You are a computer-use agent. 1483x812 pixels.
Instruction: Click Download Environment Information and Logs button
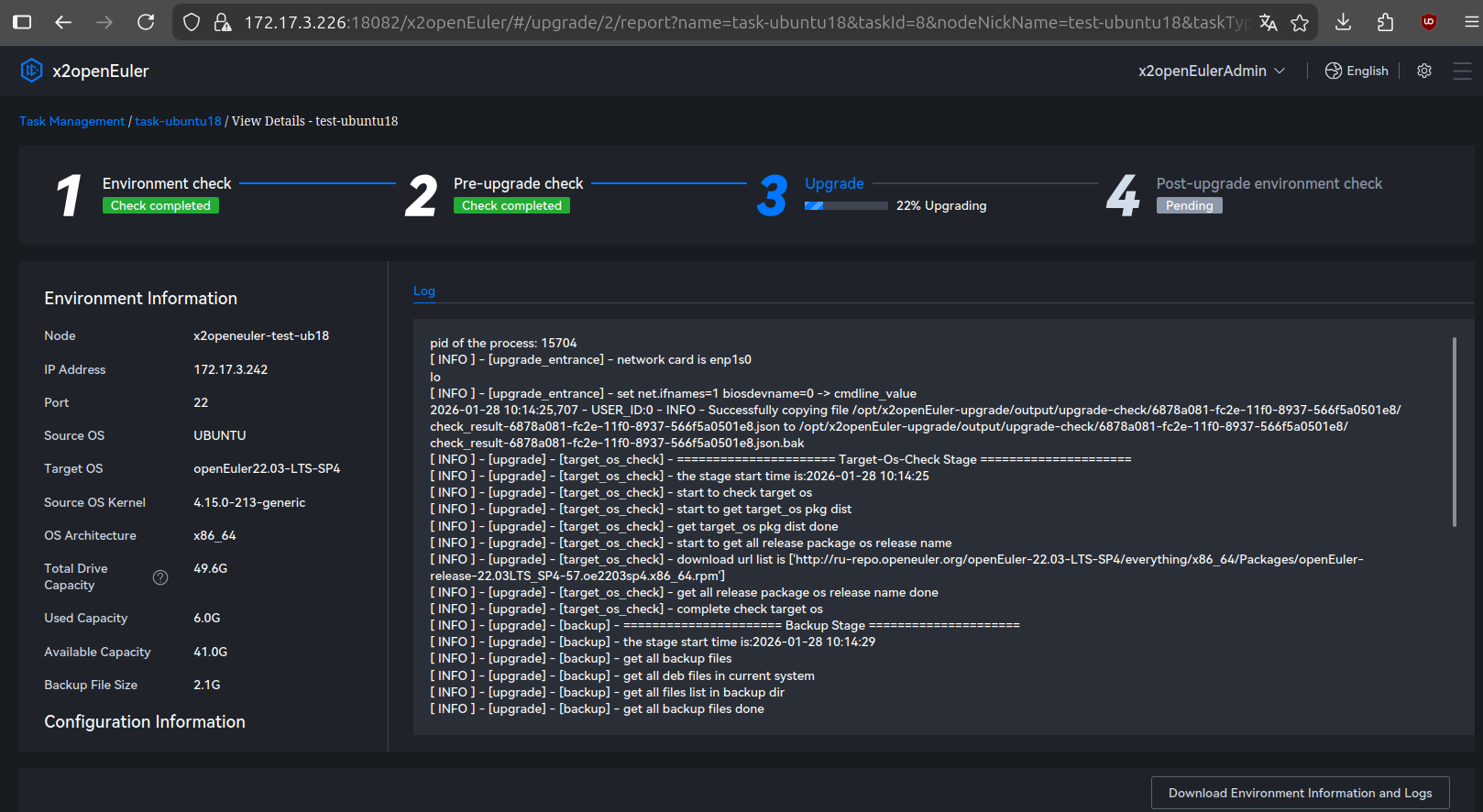pyautogui.click(x=1300, y=793)
